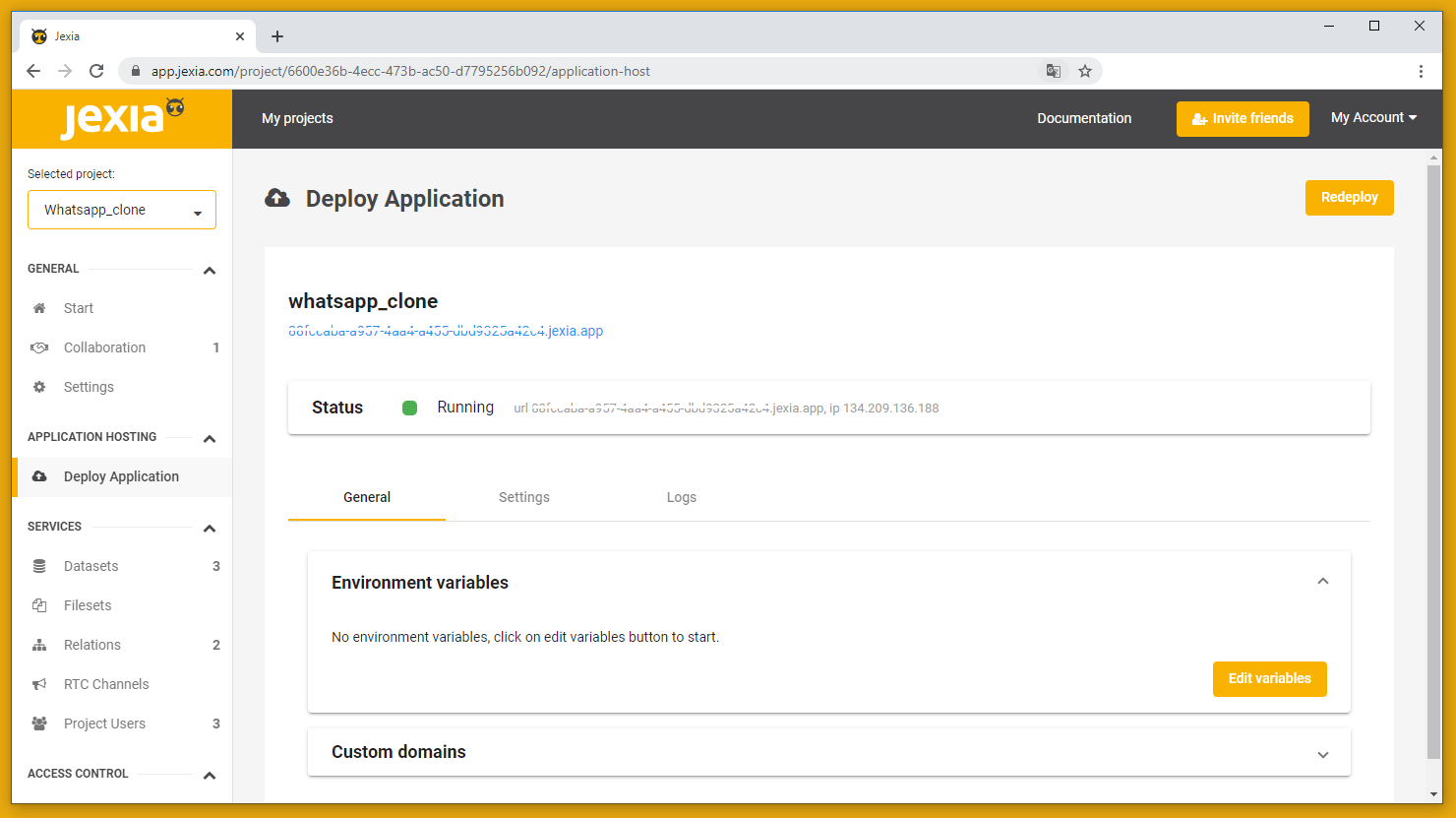Screen dimensions: 1456x818
Task: Click the Redeploy button
Action: coord(1350,198)
